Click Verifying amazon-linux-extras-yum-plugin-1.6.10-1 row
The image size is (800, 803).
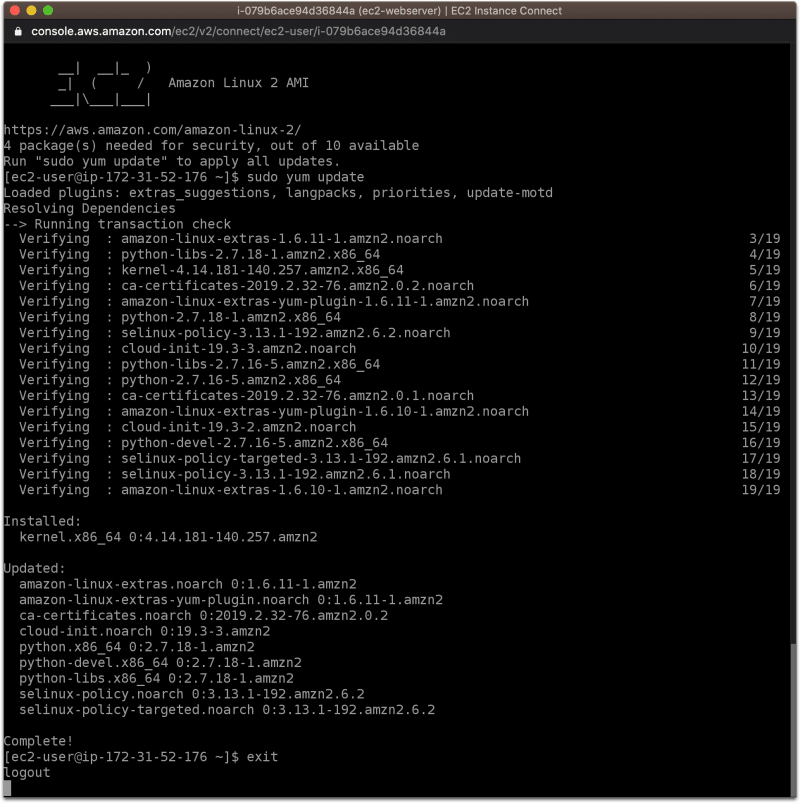tap(399, 411)
